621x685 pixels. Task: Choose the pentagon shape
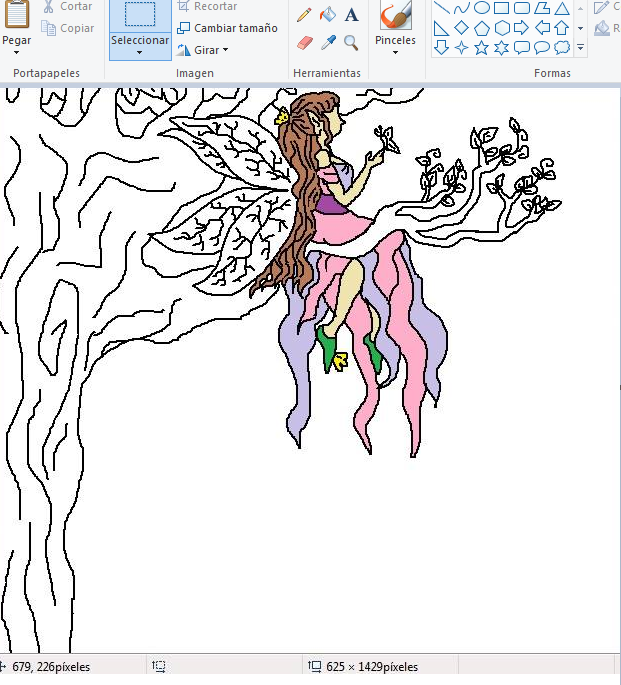click(x=482, y=28)
